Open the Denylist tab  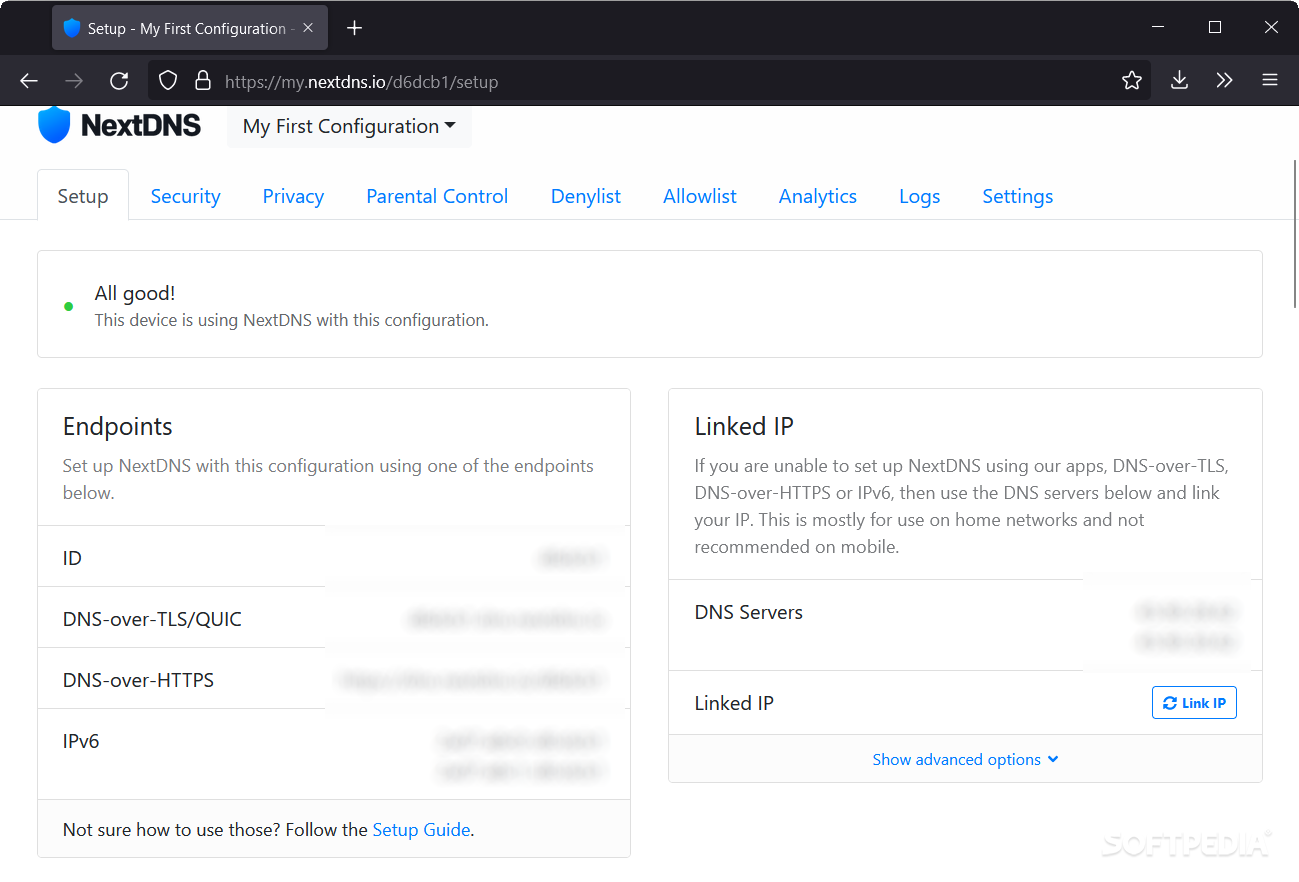click(586, 196)
